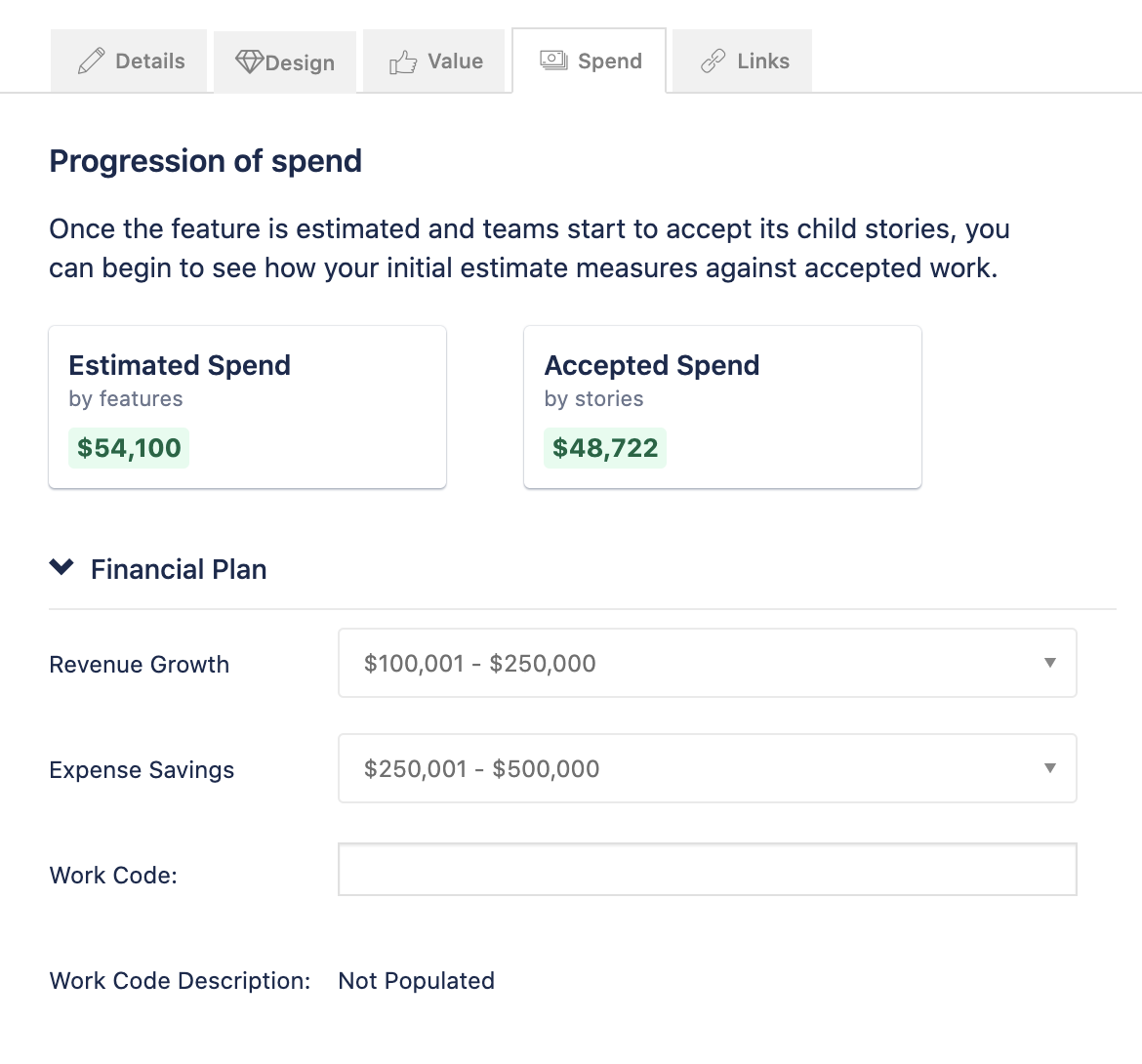Click the Work Code input field
Viewport: 1142px width, 1064px height.
point(708,870)
